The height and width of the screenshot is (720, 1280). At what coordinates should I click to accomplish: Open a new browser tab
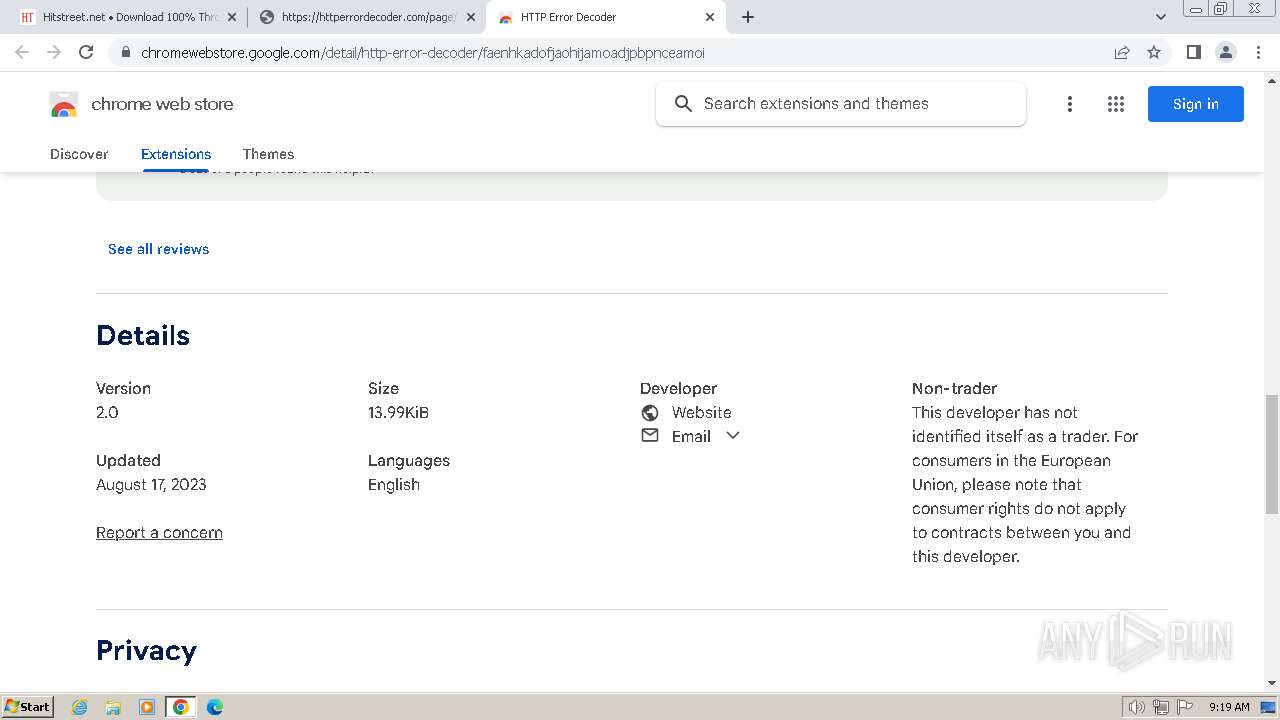click(x=748, y=17)
